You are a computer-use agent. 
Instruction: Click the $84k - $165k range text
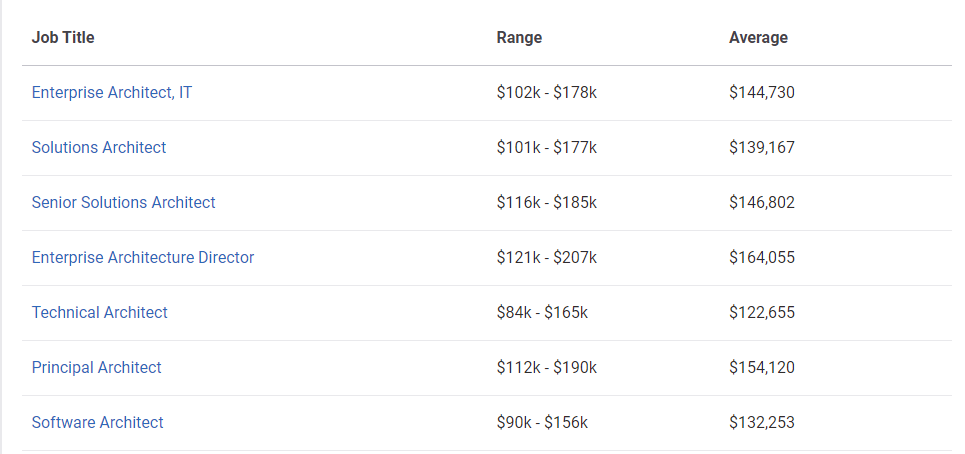542,313
